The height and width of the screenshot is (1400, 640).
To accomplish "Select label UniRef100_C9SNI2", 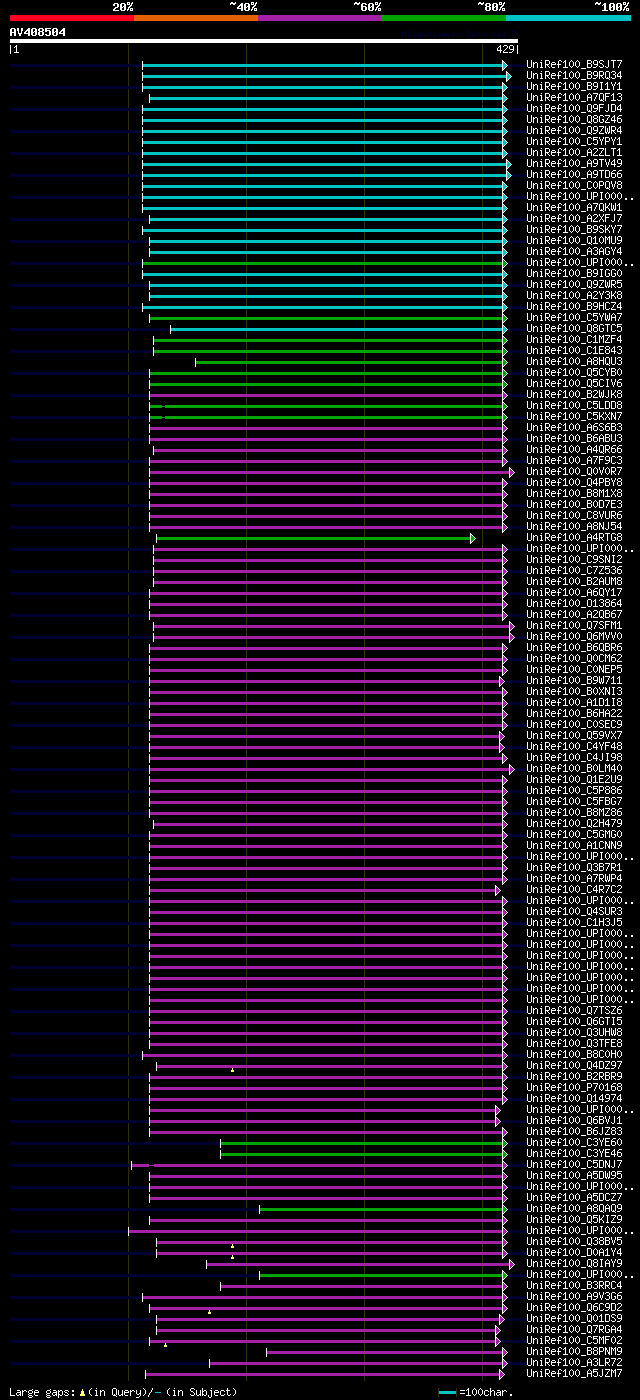I will click(574, 559).
